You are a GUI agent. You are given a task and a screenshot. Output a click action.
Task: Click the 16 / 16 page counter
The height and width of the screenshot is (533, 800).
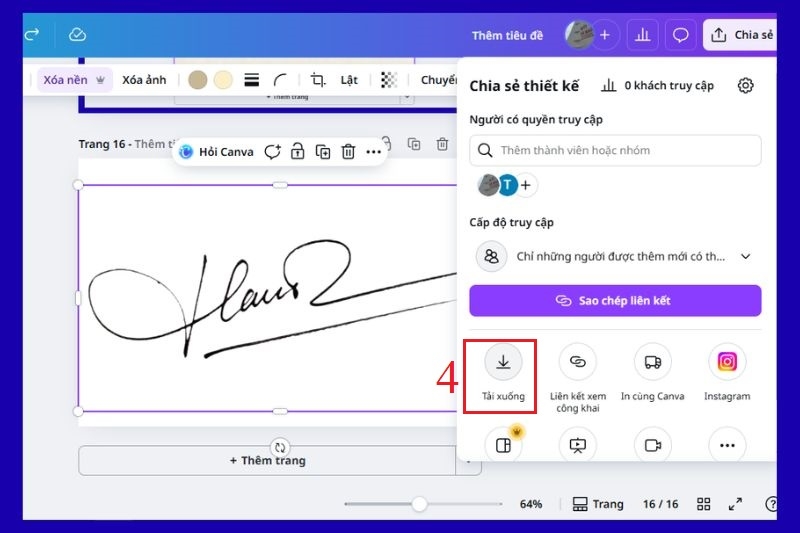661,504
